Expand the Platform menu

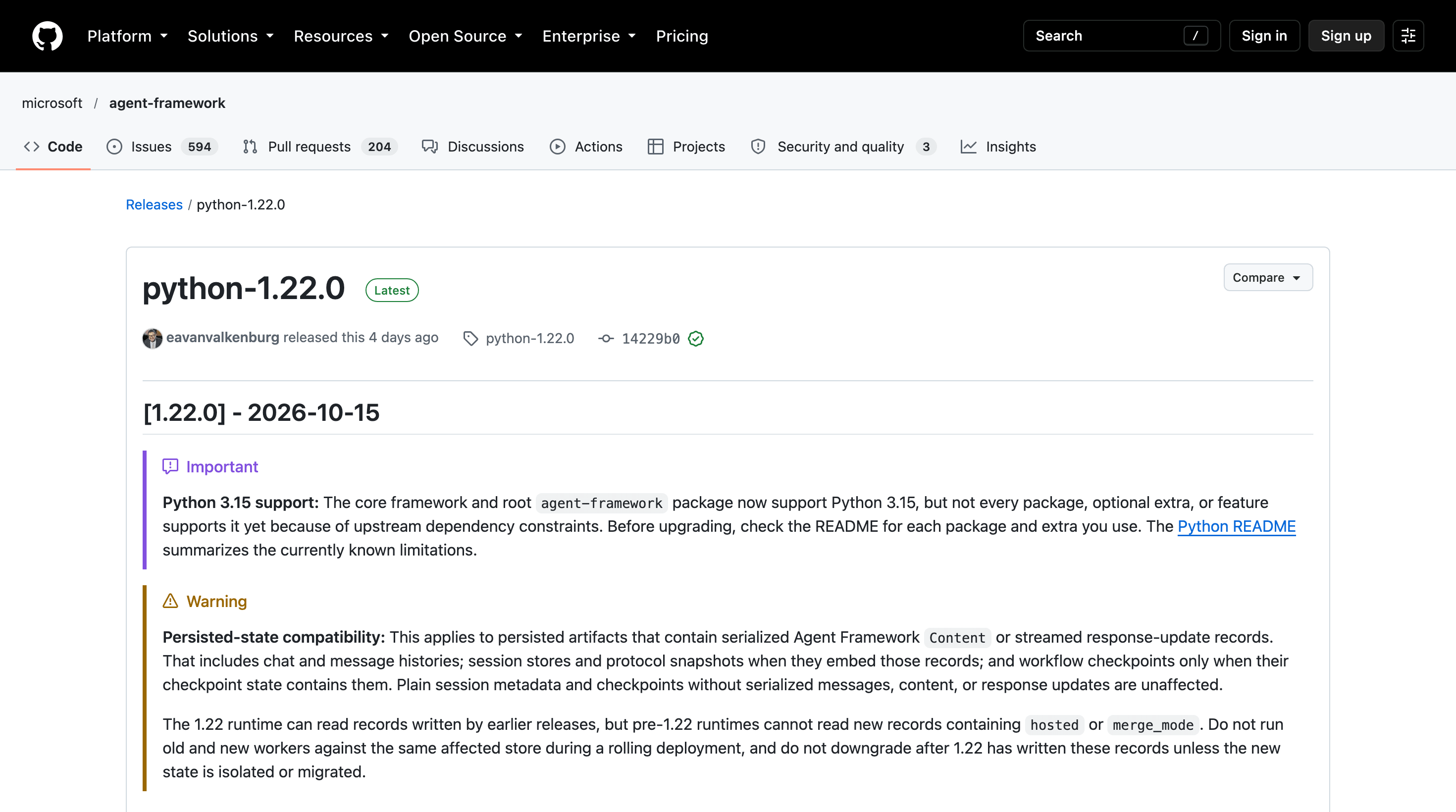coord(127,36)
